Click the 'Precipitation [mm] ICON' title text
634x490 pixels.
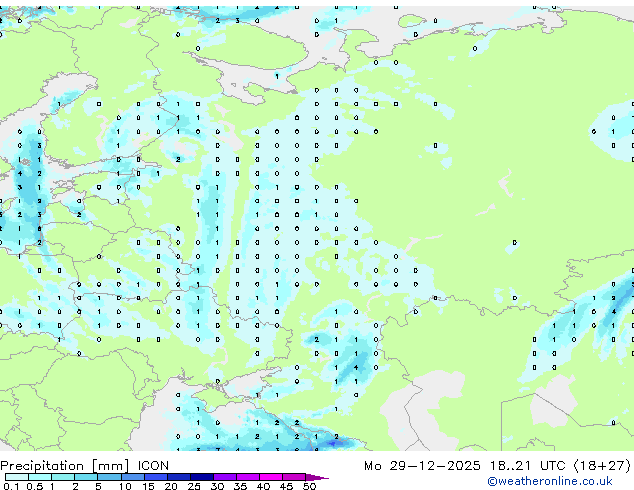click(x=85, y=466)
